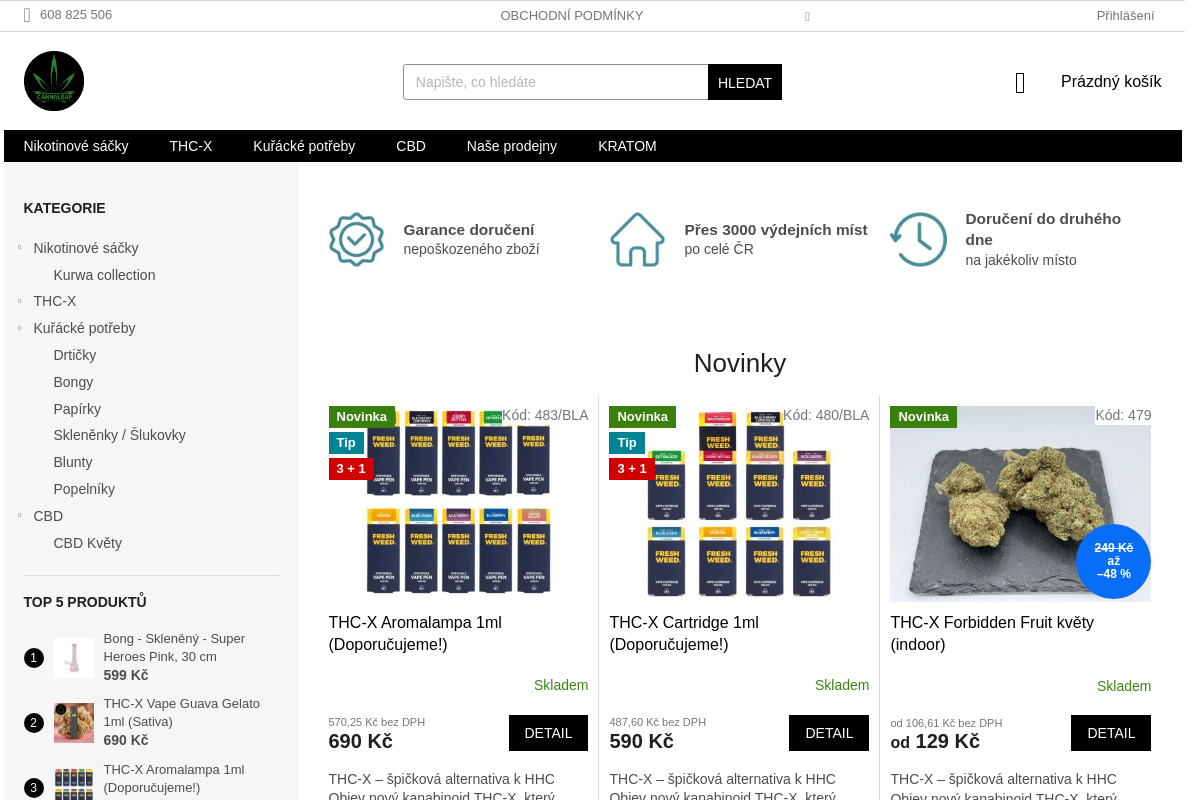Click the −48 % discount bubble
This screenshot has height=800, width=1200.
[1113, 561]
